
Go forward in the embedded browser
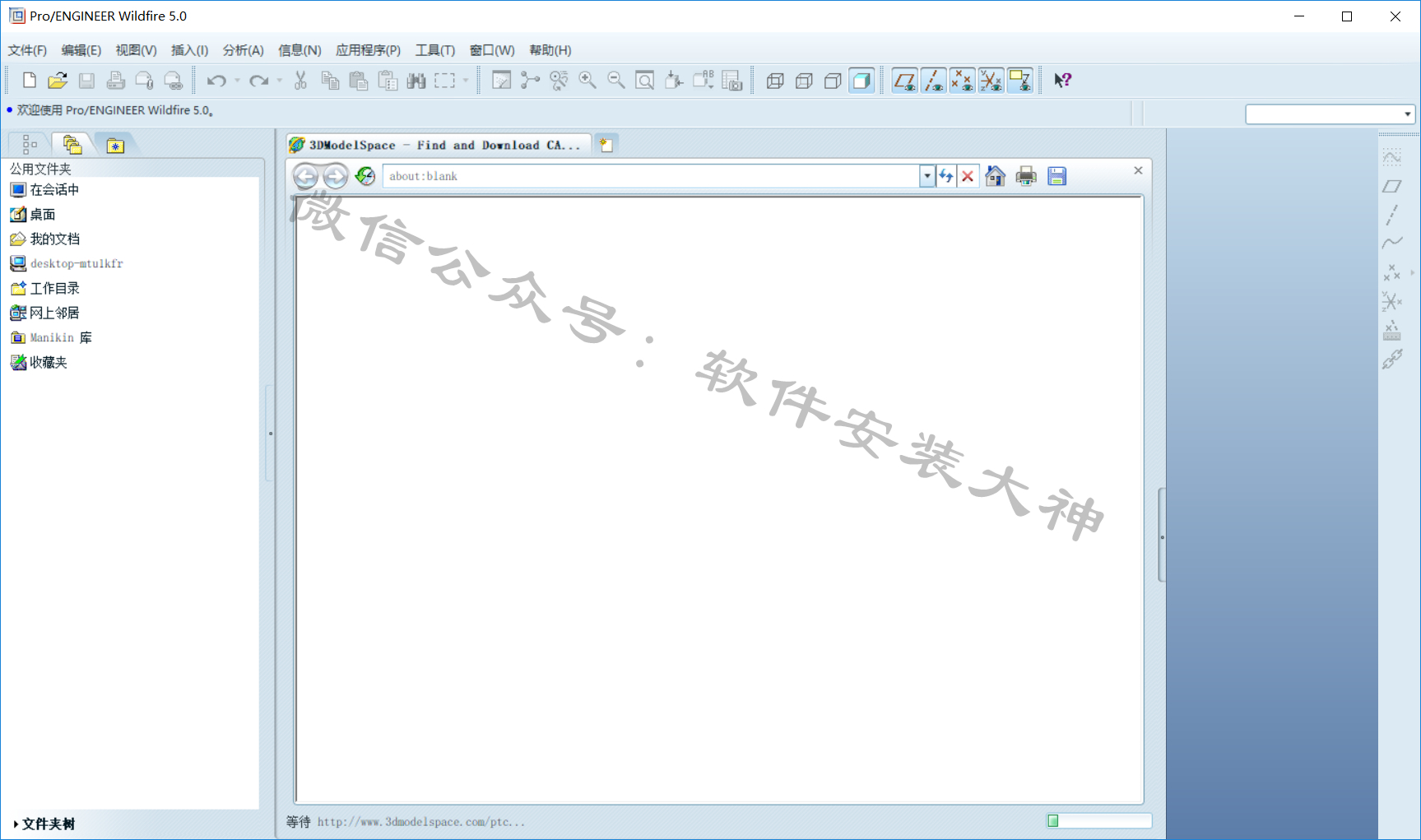(x=335, y=176)
